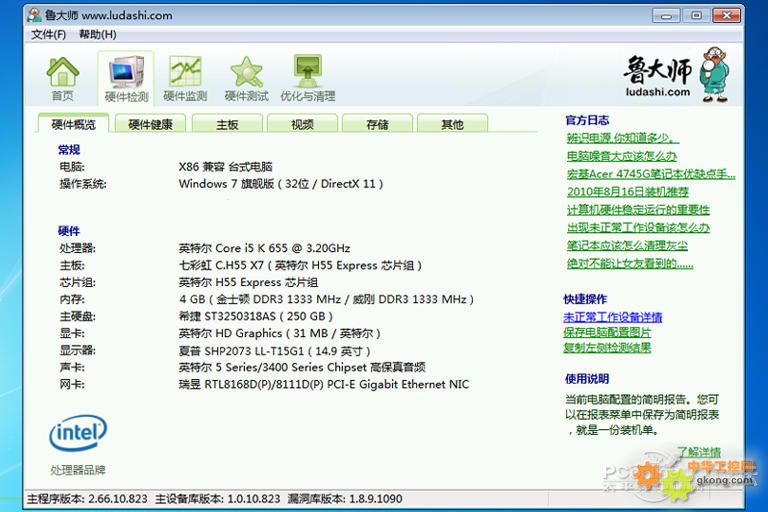
Task: Click processor value Core i5 K 655
Action: tap(264, 248)
